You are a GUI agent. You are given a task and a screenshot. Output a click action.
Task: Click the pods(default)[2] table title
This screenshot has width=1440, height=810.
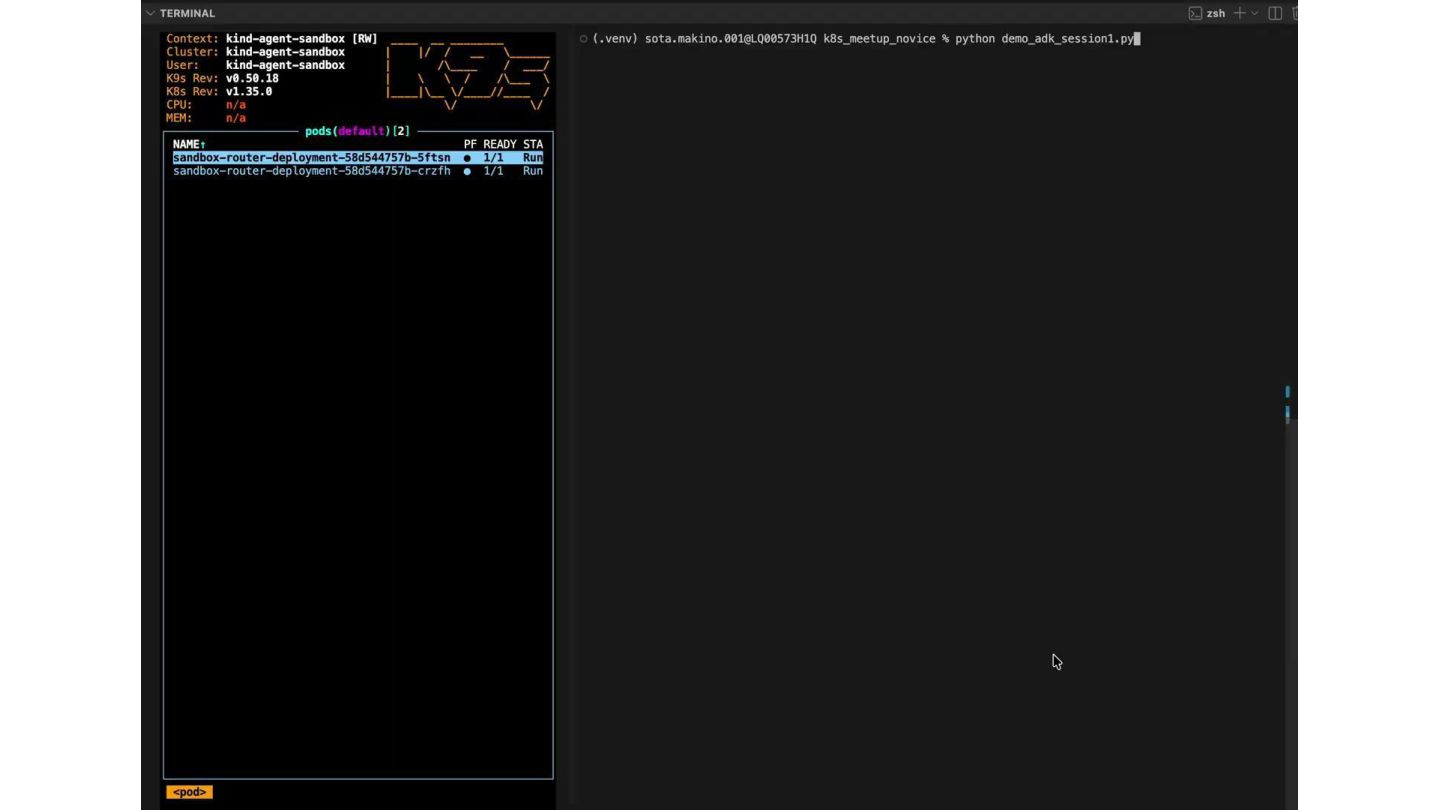point(357,131)
